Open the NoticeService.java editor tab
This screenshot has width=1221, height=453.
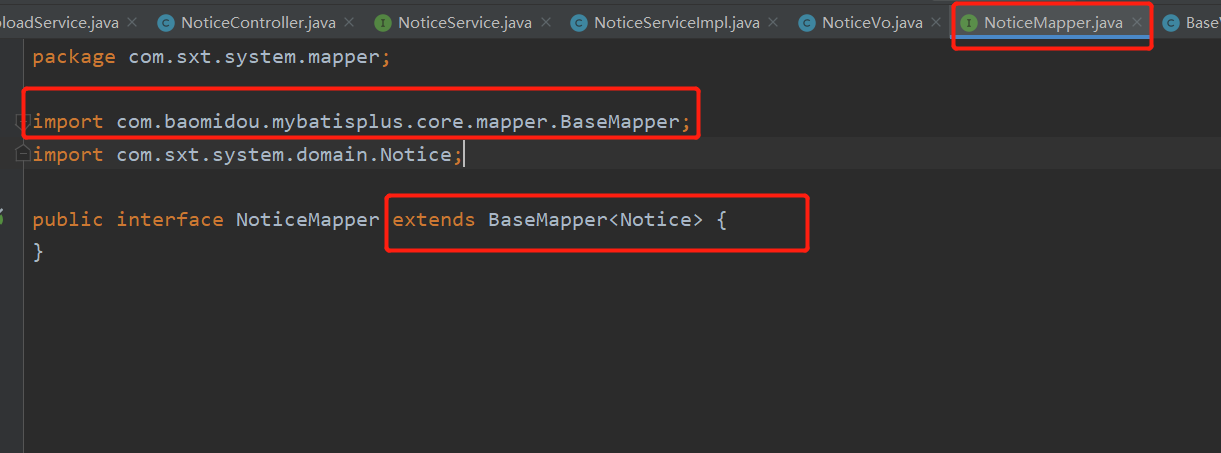coord(465,22)
